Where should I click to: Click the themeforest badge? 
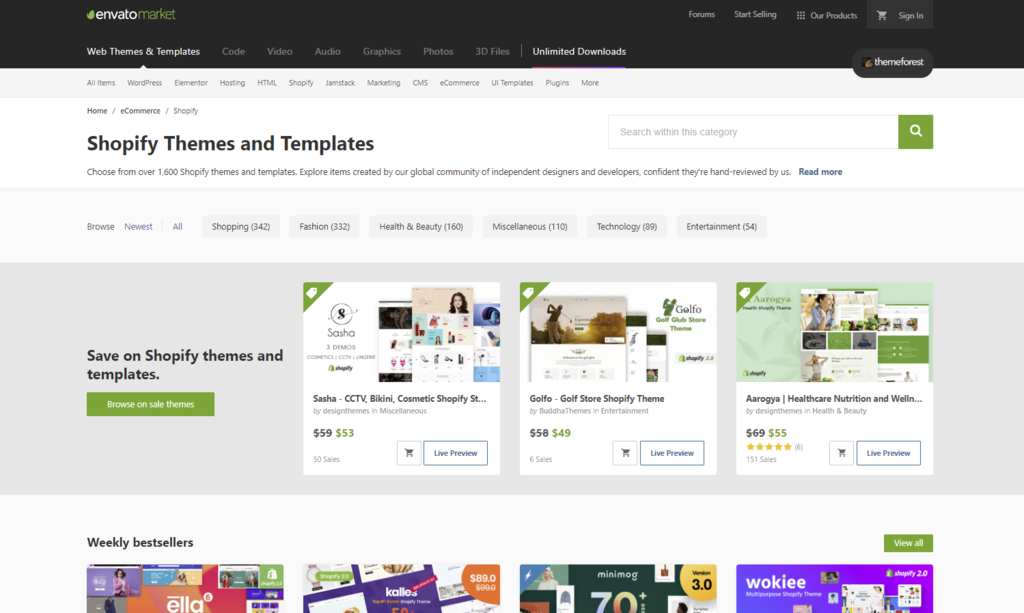point(892,63)
